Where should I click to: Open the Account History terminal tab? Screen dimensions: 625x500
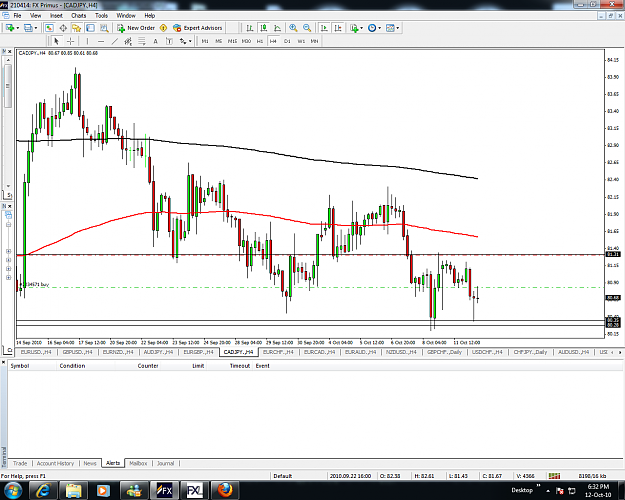[55, 463]
